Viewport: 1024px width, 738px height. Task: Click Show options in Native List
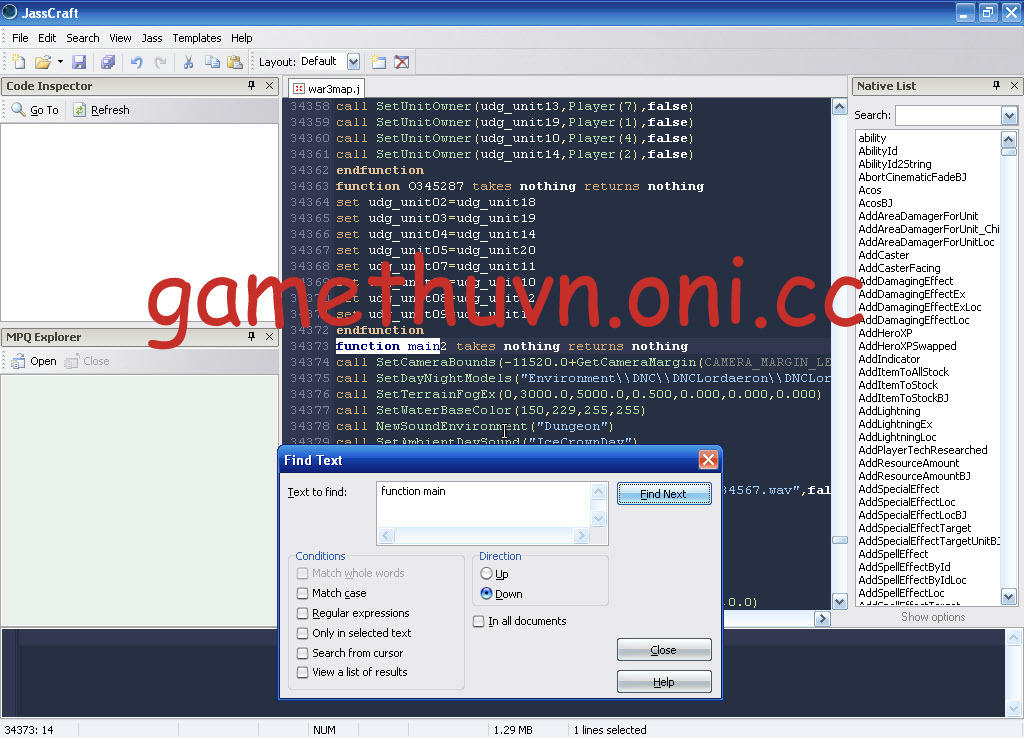point(933,617)
